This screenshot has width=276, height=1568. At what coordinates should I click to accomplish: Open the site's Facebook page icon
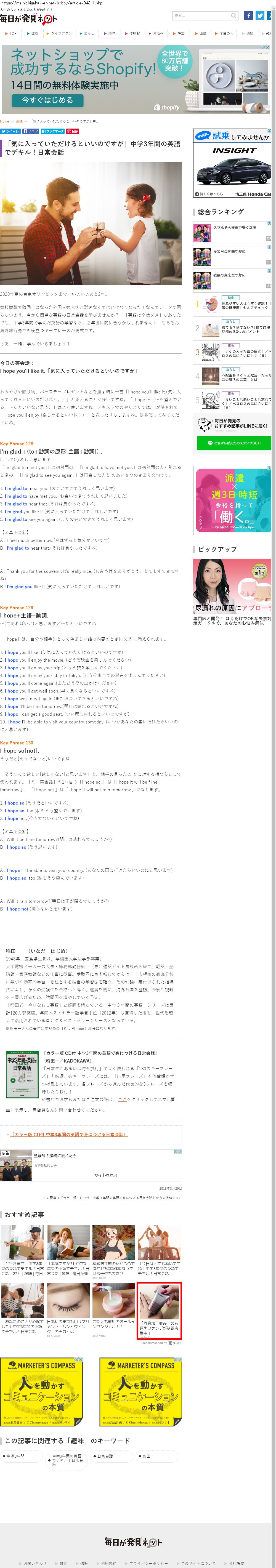click(248, 16)
